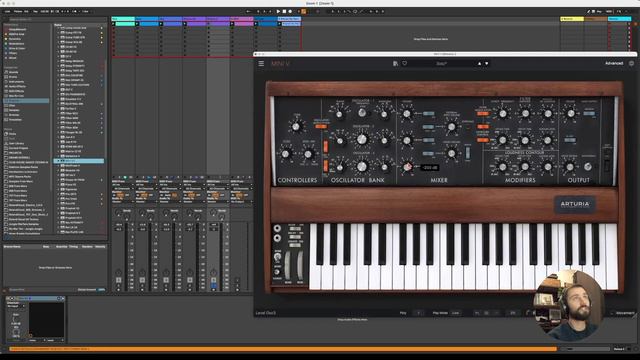640x360 pixels.
Task: Toggle External Input switch in Mixer
Action: (428, 127)
